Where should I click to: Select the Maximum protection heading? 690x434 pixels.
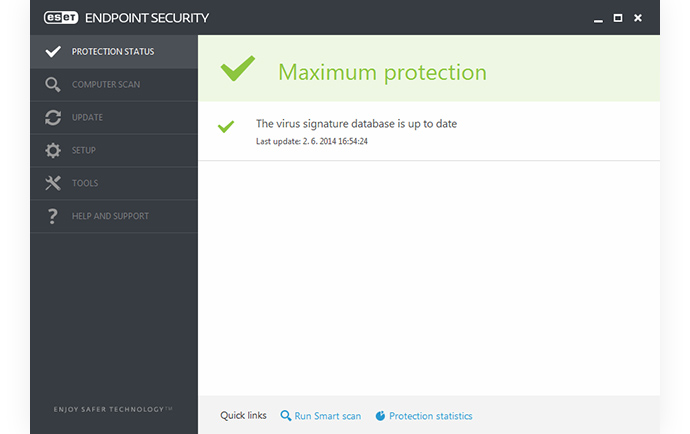382,73
